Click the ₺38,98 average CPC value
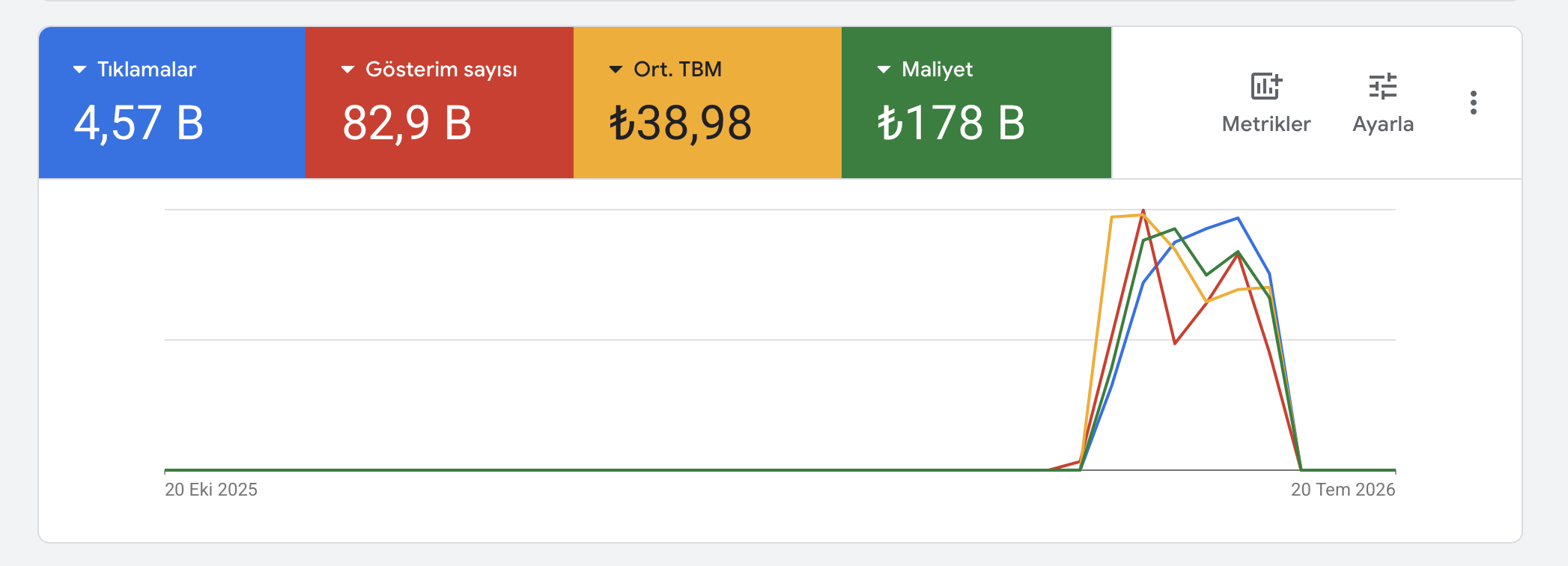The height and width of the screenshot is (566, 1568). point(681,123)
